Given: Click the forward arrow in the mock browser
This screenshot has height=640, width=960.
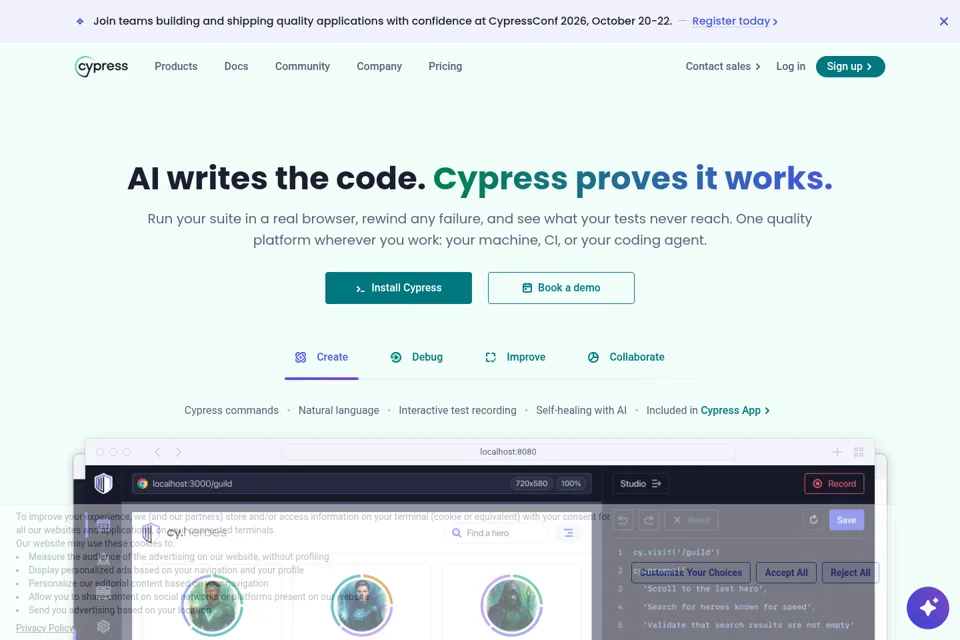Looking at the screenshot, I should click(x=178, y=452).
